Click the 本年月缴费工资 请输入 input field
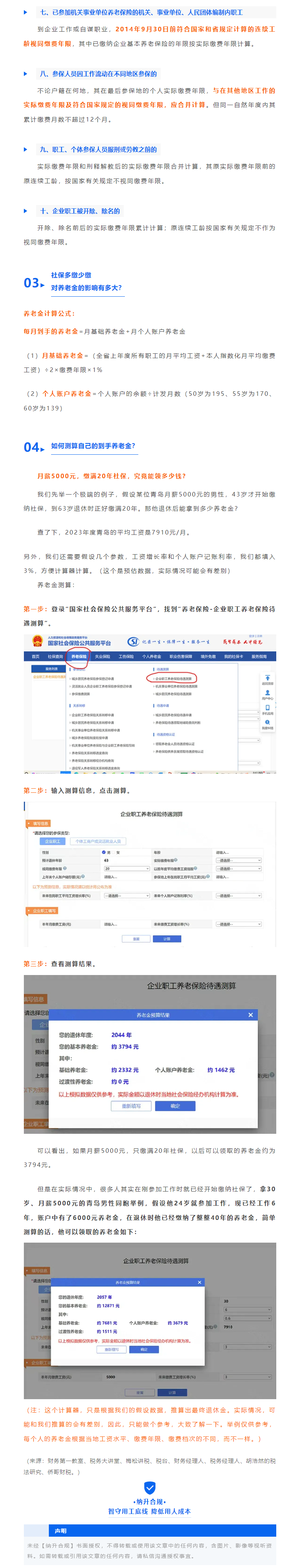Viewport: 299px width, 1568px height. click(126, 924)
